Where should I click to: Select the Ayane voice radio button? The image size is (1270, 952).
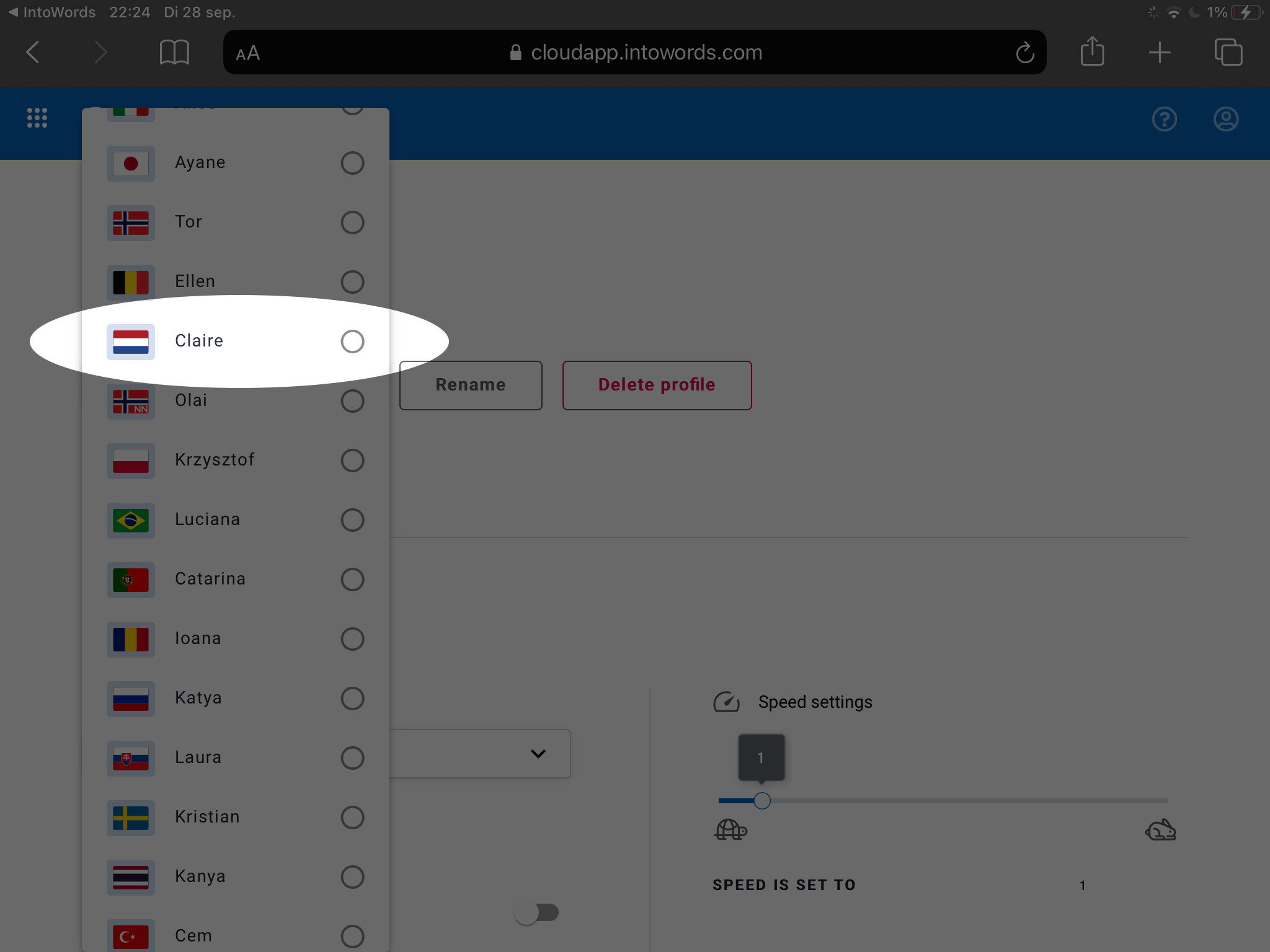352,163
